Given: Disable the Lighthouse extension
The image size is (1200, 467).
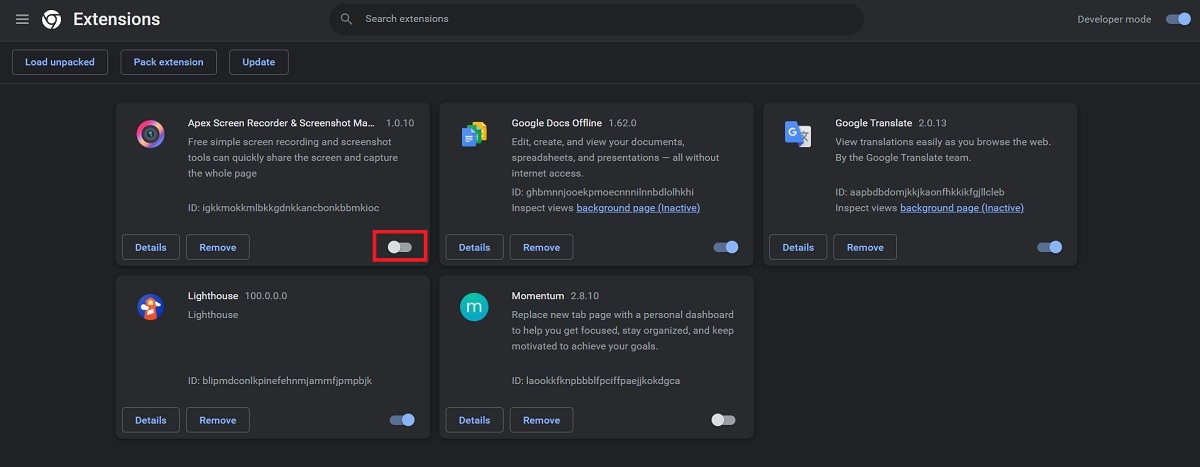Looking at the screenshot, I should 402,420.
